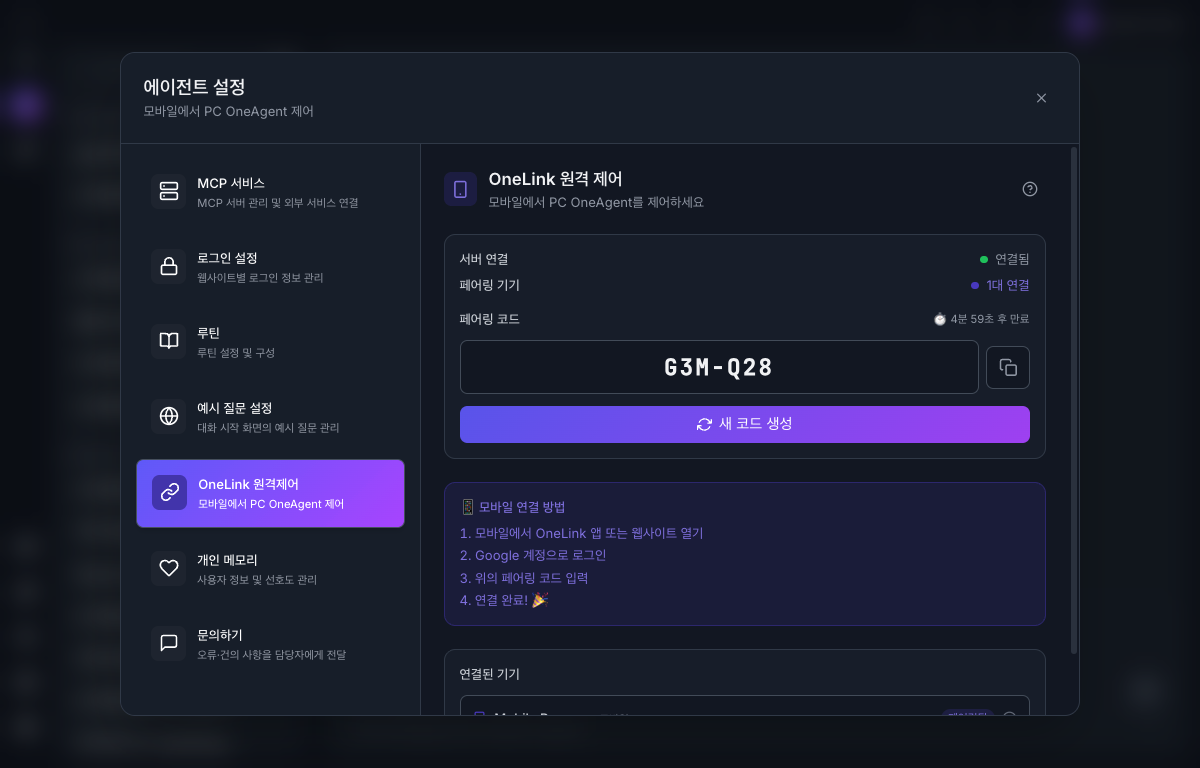Image resolution: width=1200 pixels, height=768 pixels.
Task: Click the refresh icon on 새 코드 생성
Action: 704,424
